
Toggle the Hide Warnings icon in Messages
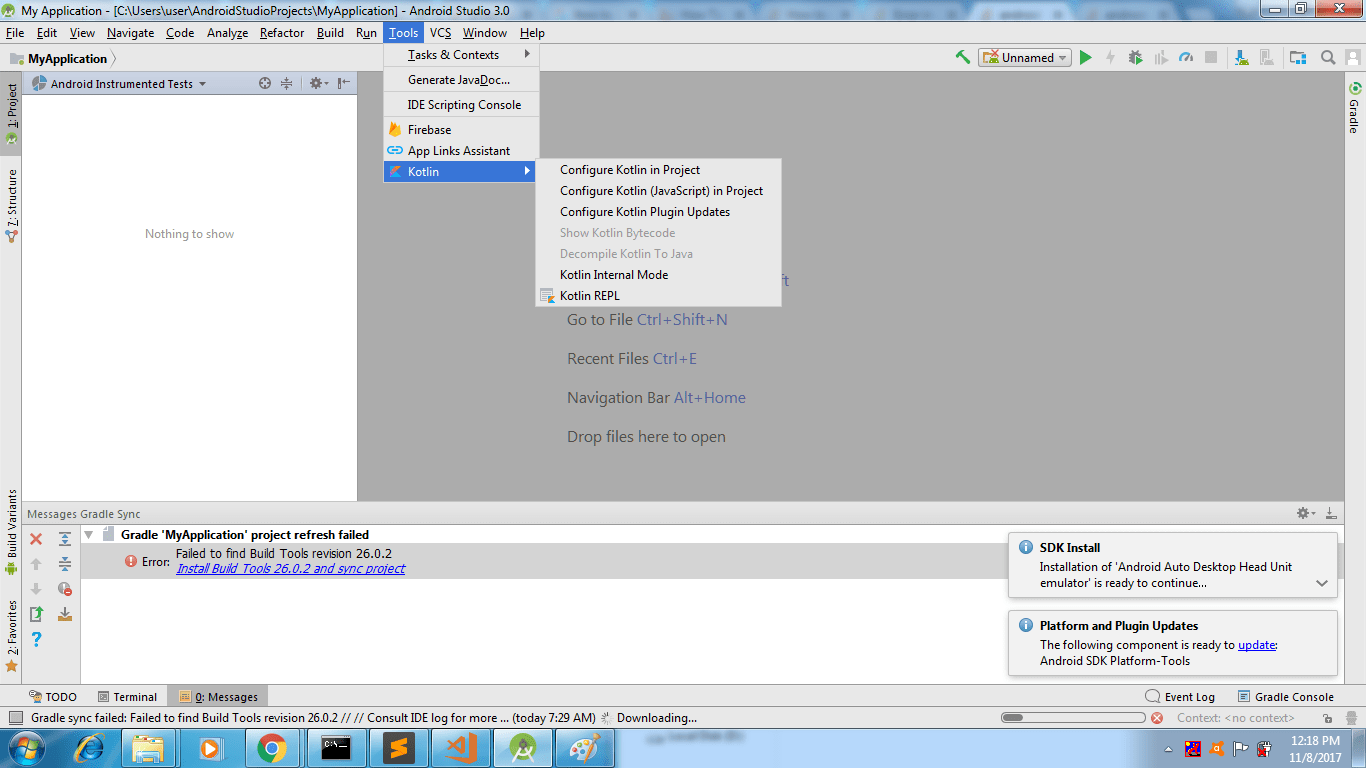(65, 589)
